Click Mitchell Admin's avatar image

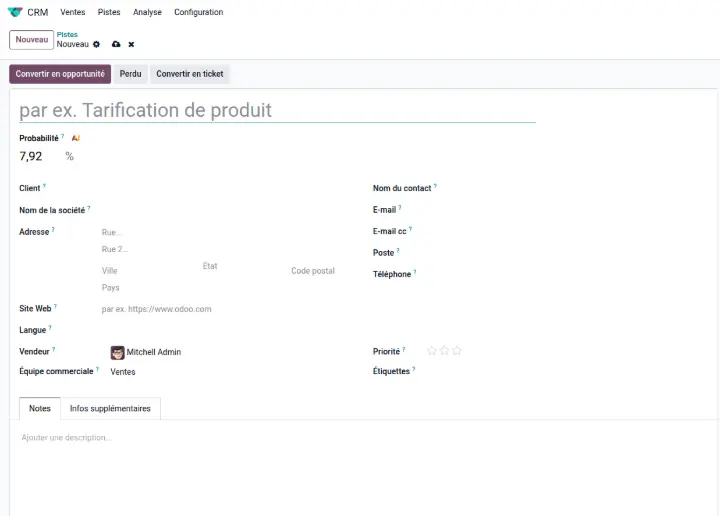pyautogui.click(x=117, y=352)
